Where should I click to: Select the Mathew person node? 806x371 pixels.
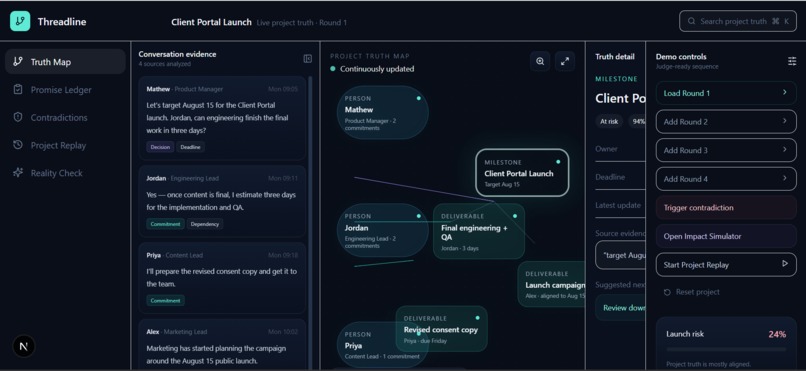382,113
